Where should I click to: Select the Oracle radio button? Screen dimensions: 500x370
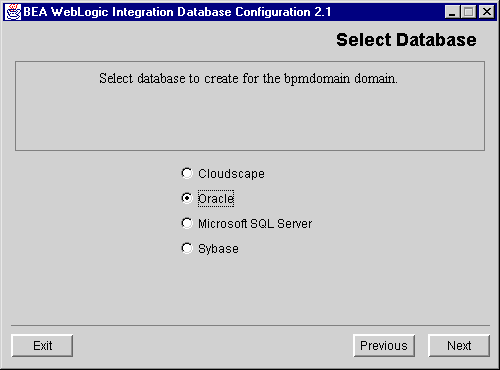(187, 198)
